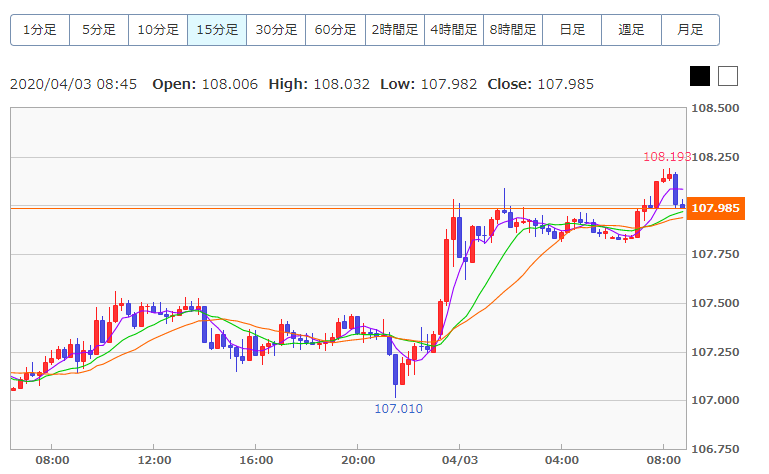Viewport: 769px width, 474px height.
Task: Click the High: 108.032 value
Action: 319,84
